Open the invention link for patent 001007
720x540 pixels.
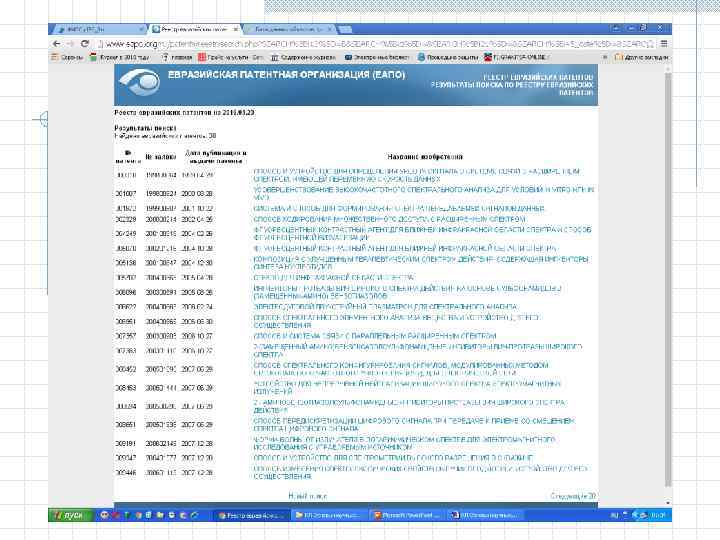(423, 193)
